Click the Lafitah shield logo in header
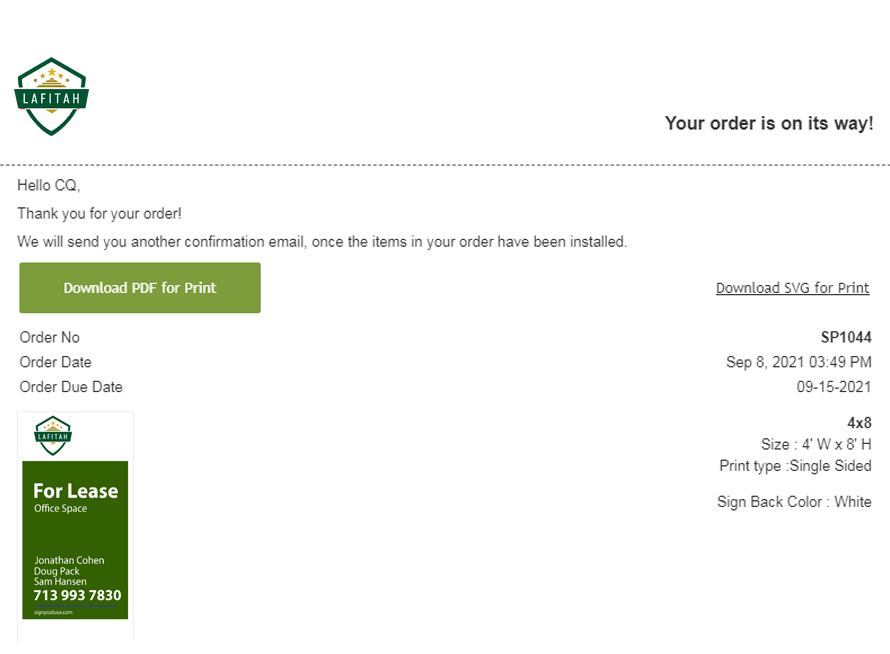Screen dimensions: 890x654 [x=52, y=96]
